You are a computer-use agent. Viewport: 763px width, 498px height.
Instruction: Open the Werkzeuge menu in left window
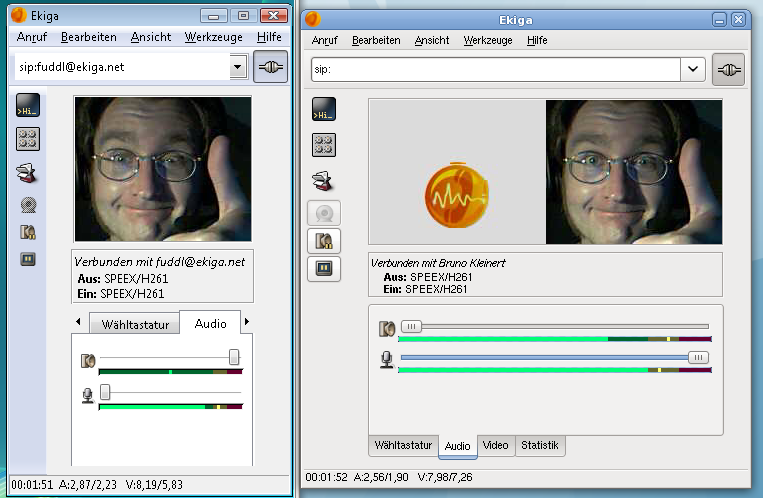(x=213, y=37)
